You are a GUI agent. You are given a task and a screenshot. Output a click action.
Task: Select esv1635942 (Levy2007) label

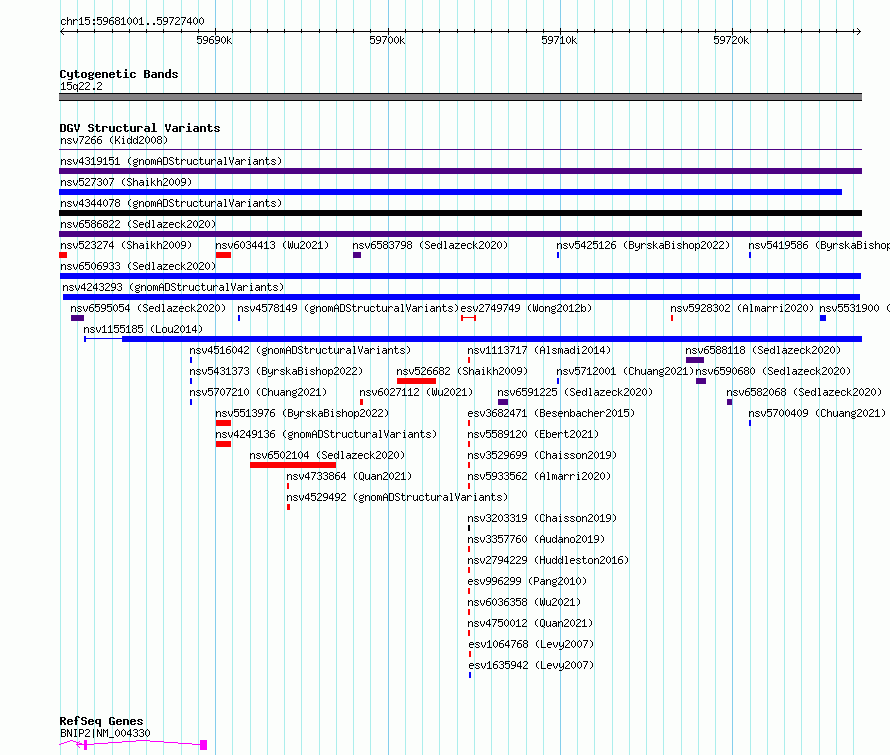click(x=531, y=665)
